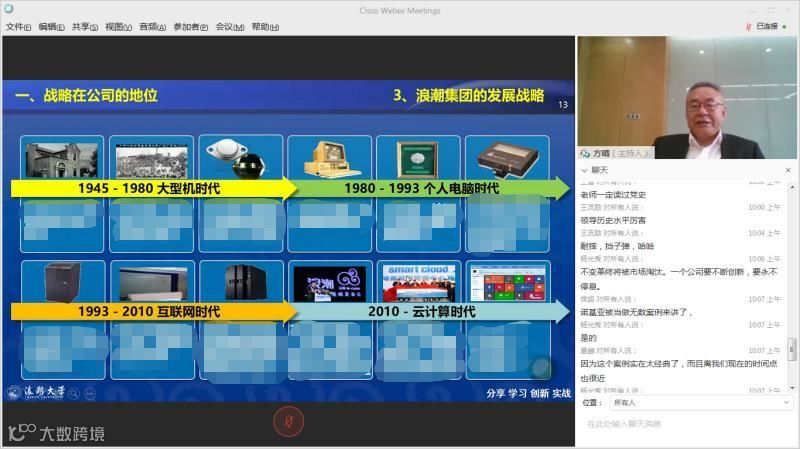This screenshot has height=449, width=800.
Task: Click the chat message input field
Action: coord(686,423)
